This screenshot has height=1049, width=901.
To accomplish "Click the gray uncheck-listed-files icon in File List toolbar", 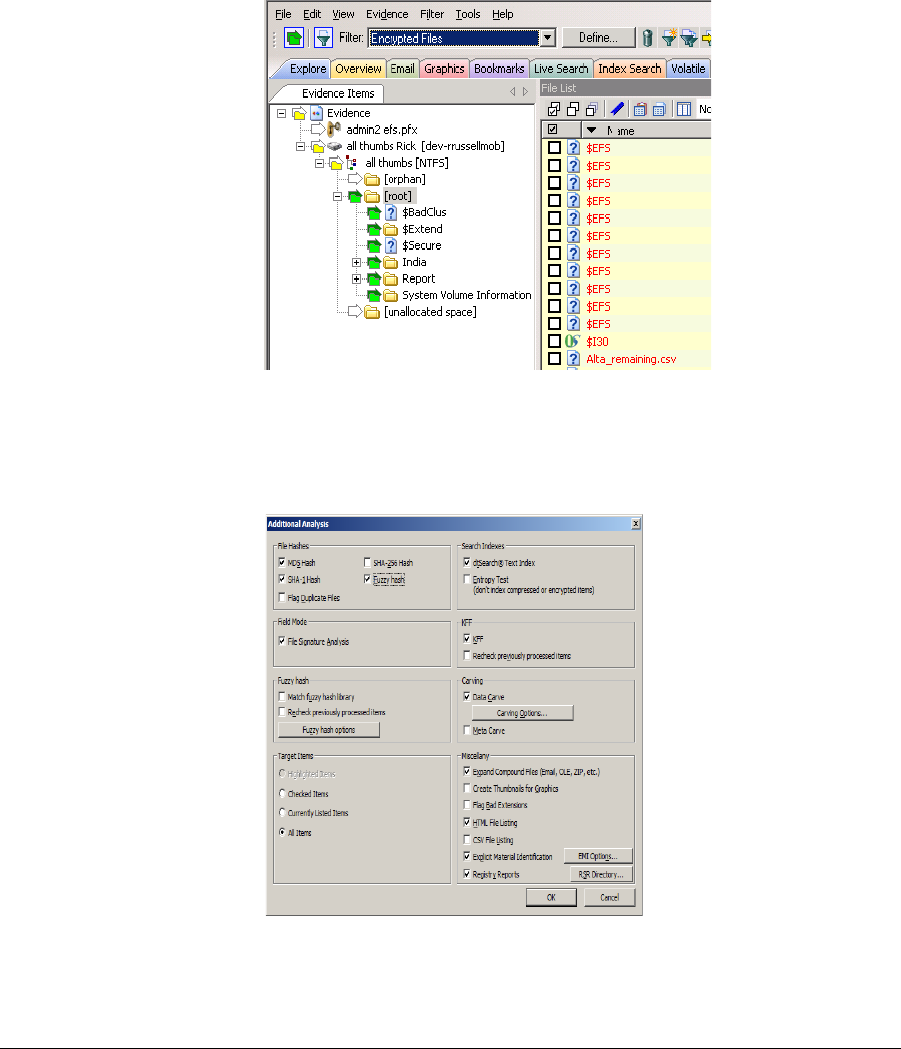I will pyautogui.click(x=591, y=109).
